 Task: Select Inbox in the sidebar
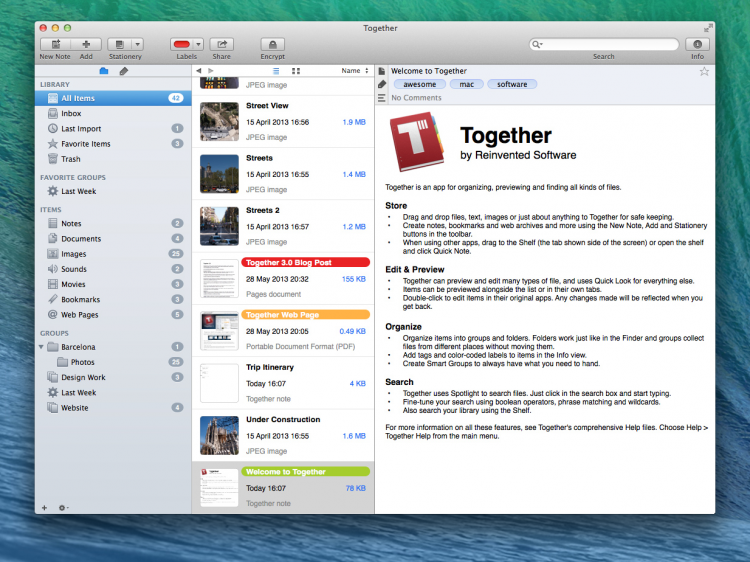[x=113, y=113]
